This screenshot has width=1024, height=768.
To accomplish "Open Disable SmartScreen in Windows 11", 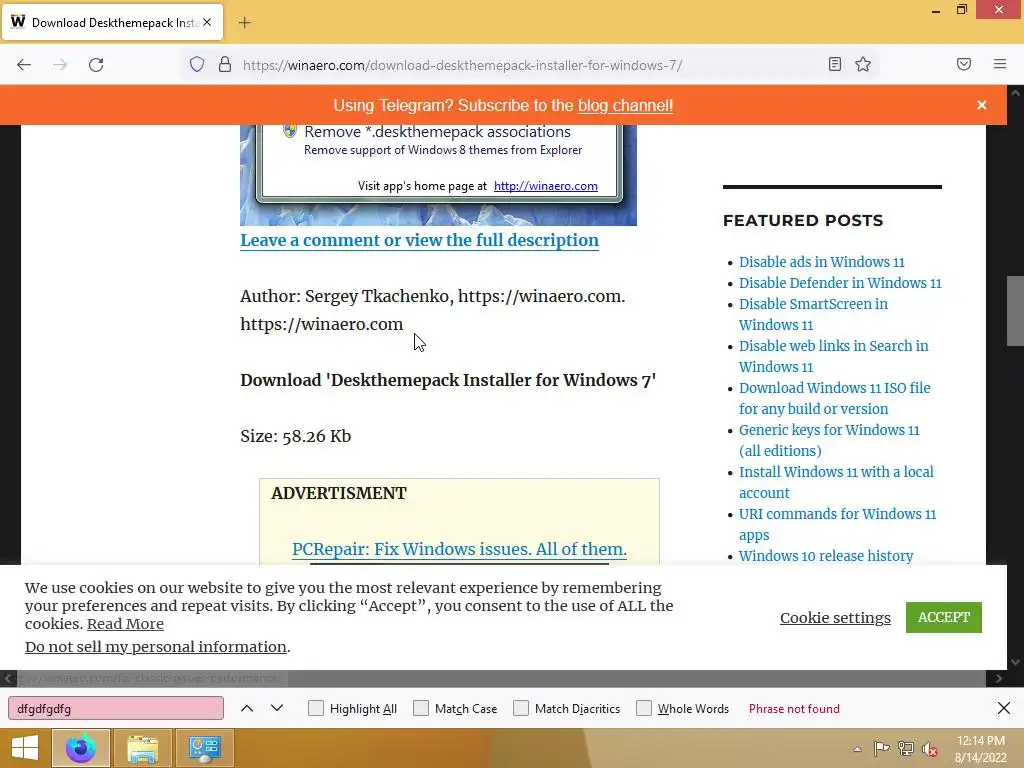I will [813, 314].
